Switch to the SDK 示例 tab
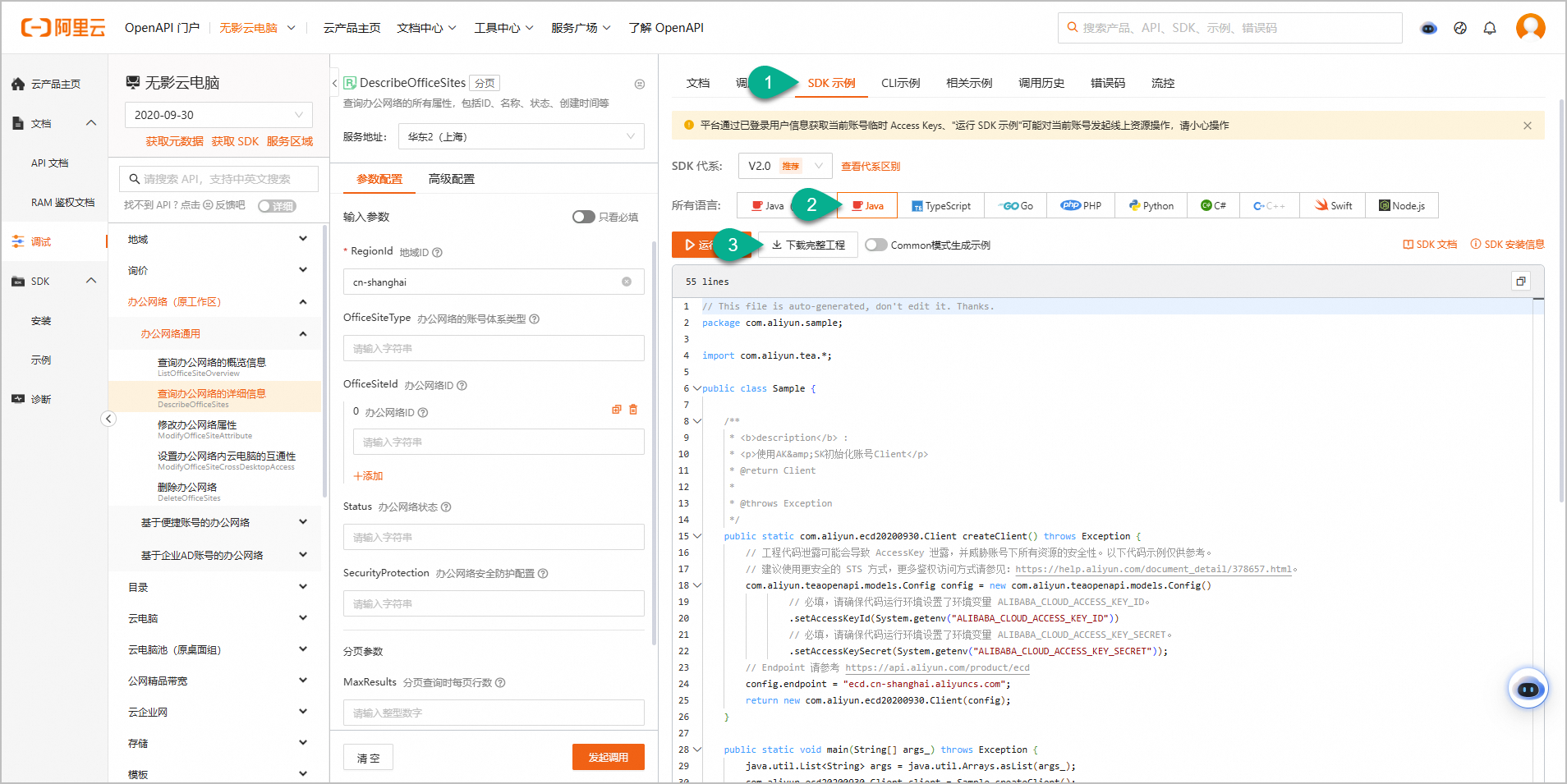Image resolution: width=1567 pixels, height=784 pixels. coord(831,83)
